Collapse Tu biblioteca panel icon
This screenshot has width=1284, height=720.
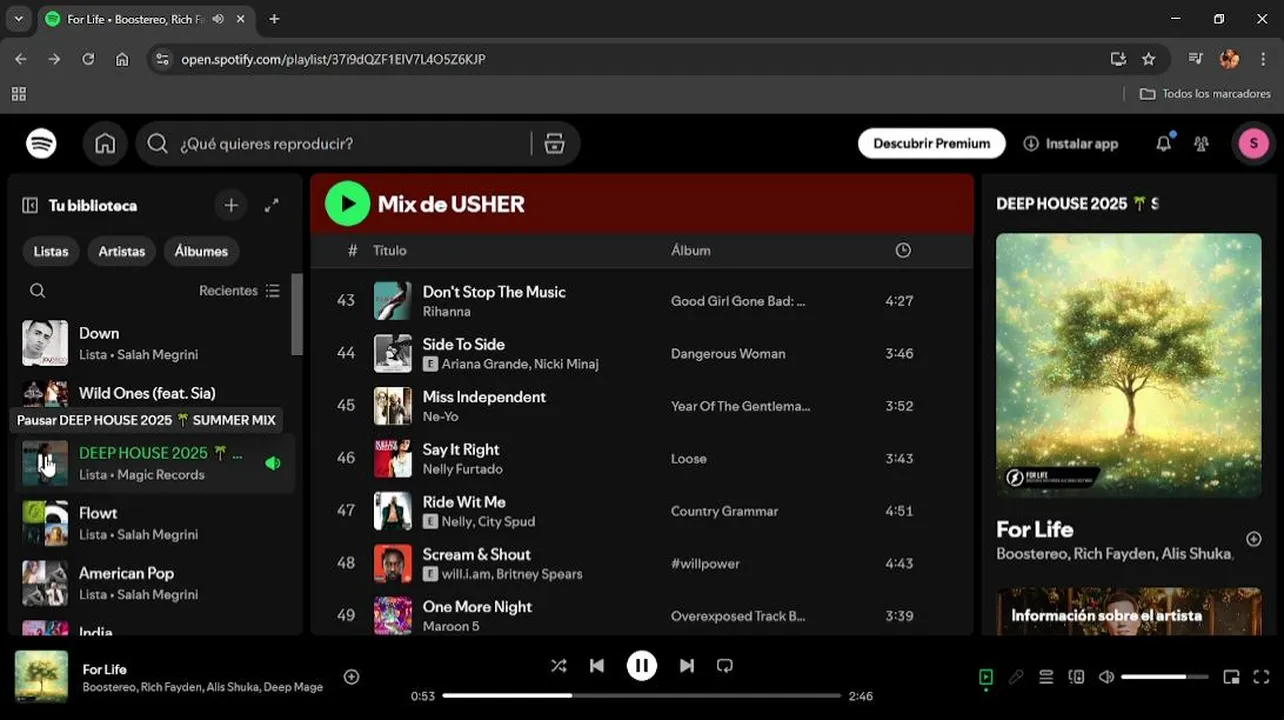[30, 205]
